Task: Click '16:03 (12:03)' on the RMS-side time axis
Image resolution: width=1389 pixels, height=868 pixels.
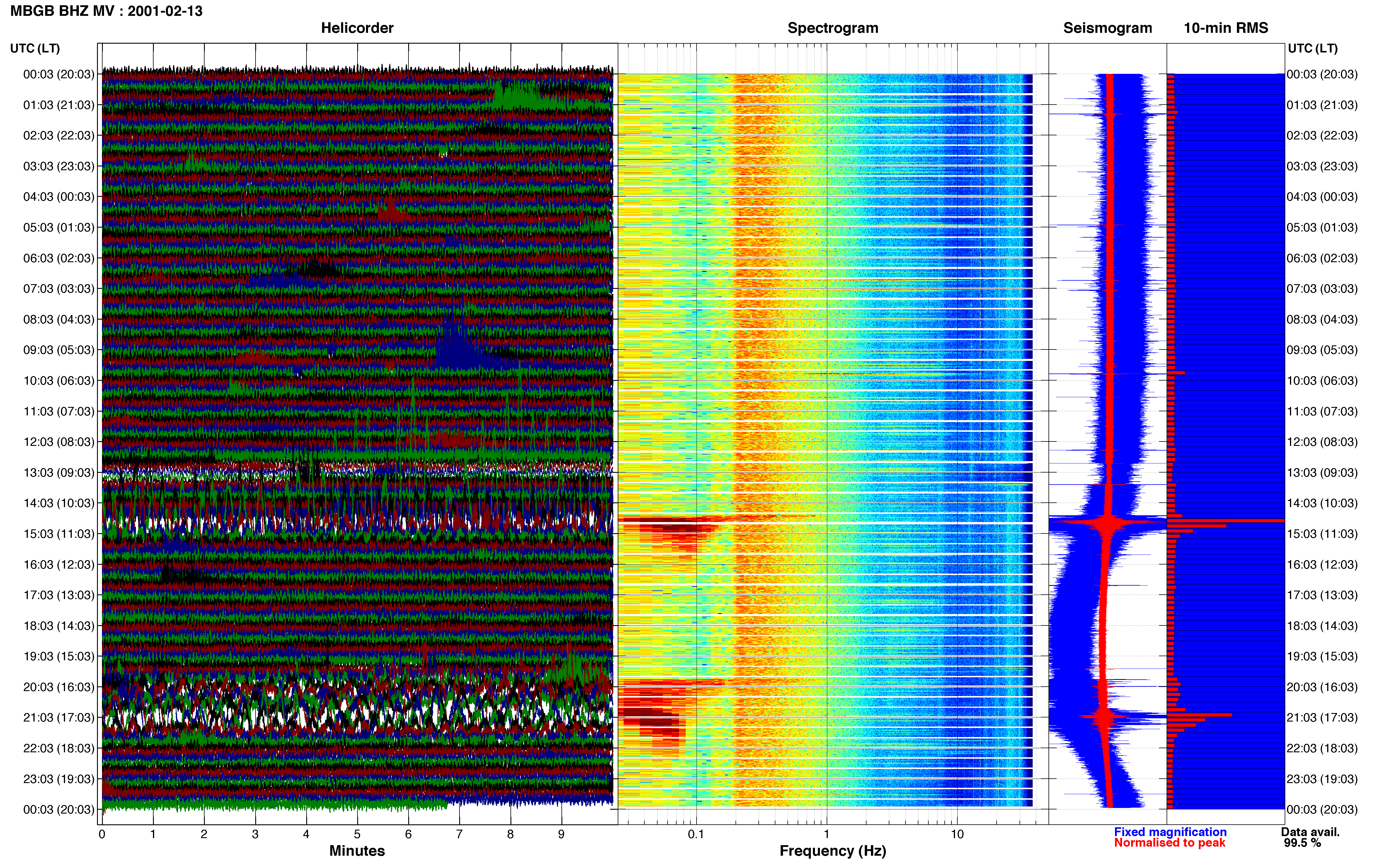Action: (x=1322, y=564)
